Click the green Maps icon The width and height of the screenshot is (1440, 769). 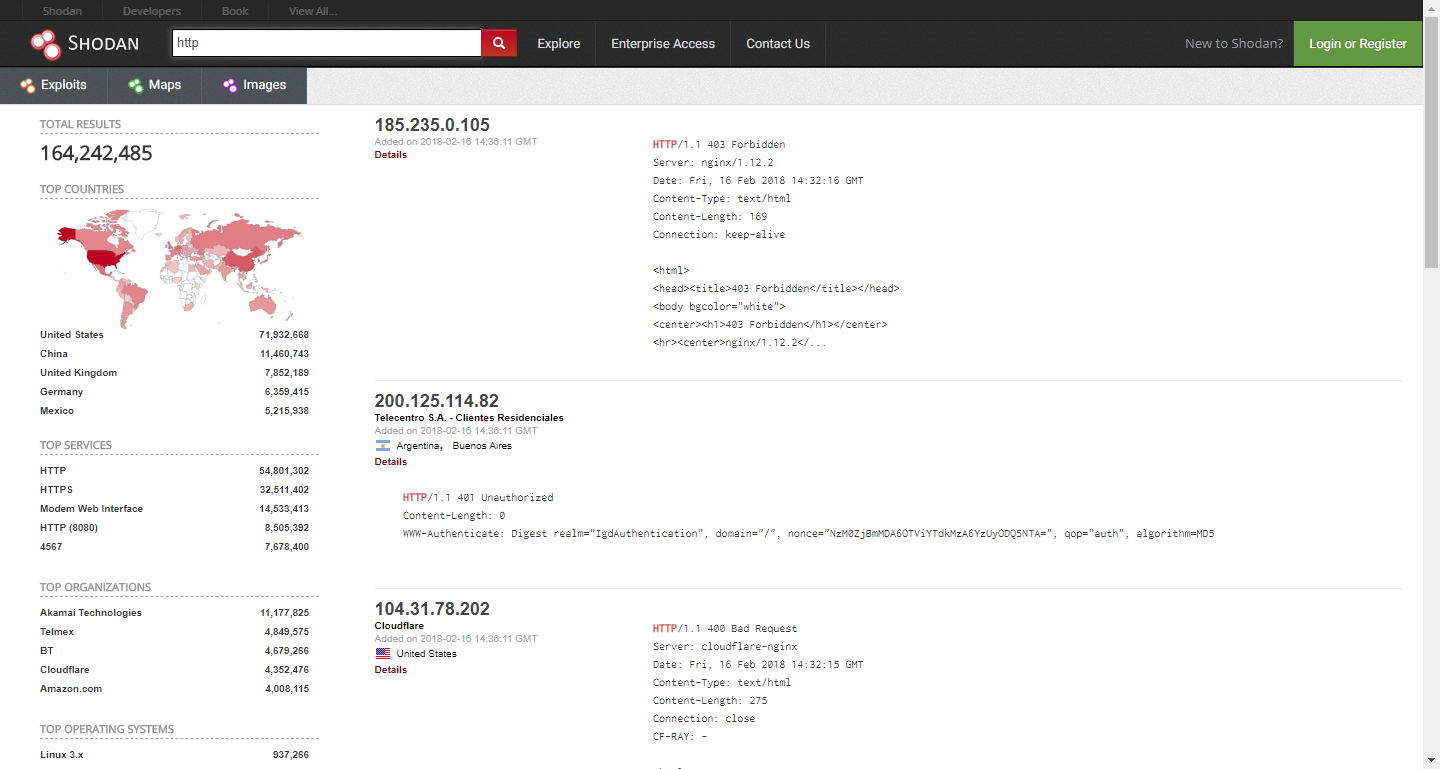(x=136, y=85)
